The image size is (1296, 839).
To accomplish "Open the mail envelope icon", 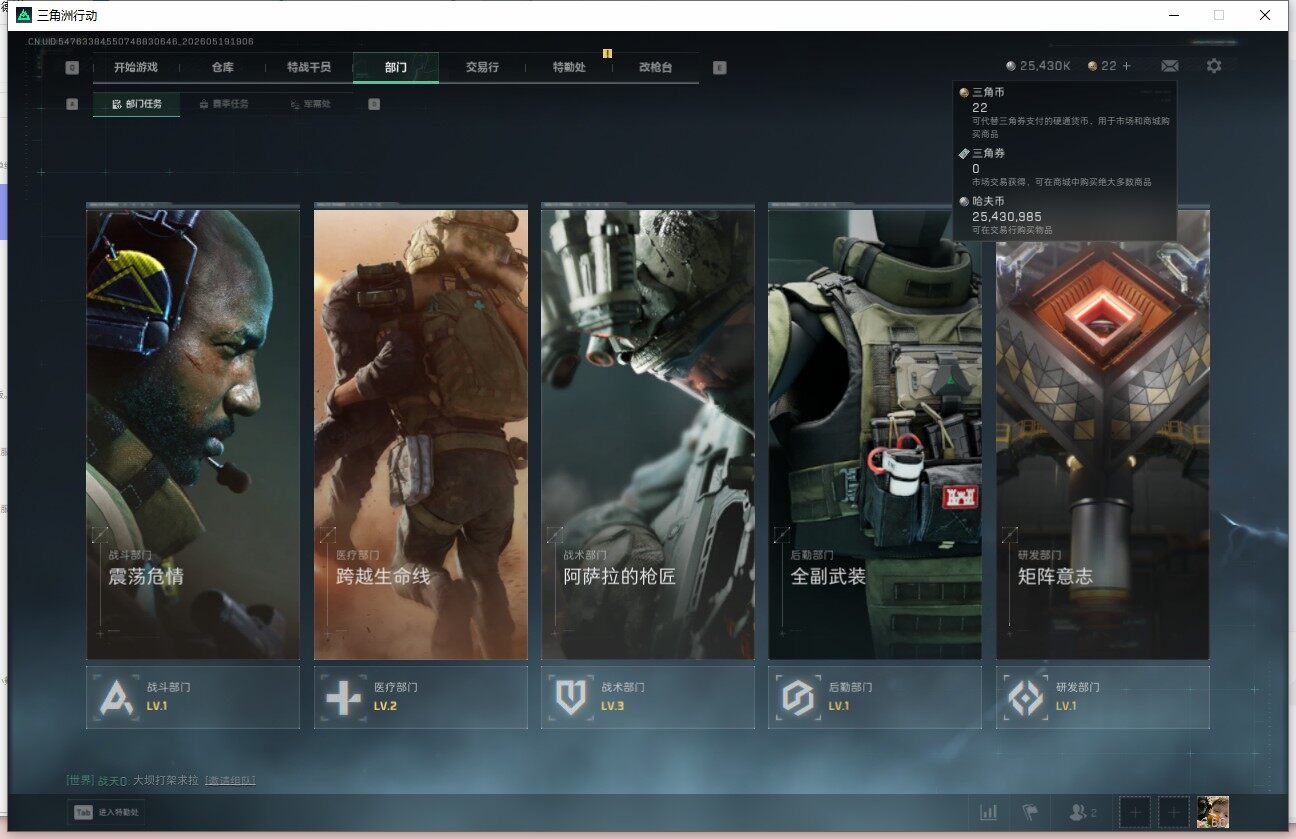I will point(1169,66).
